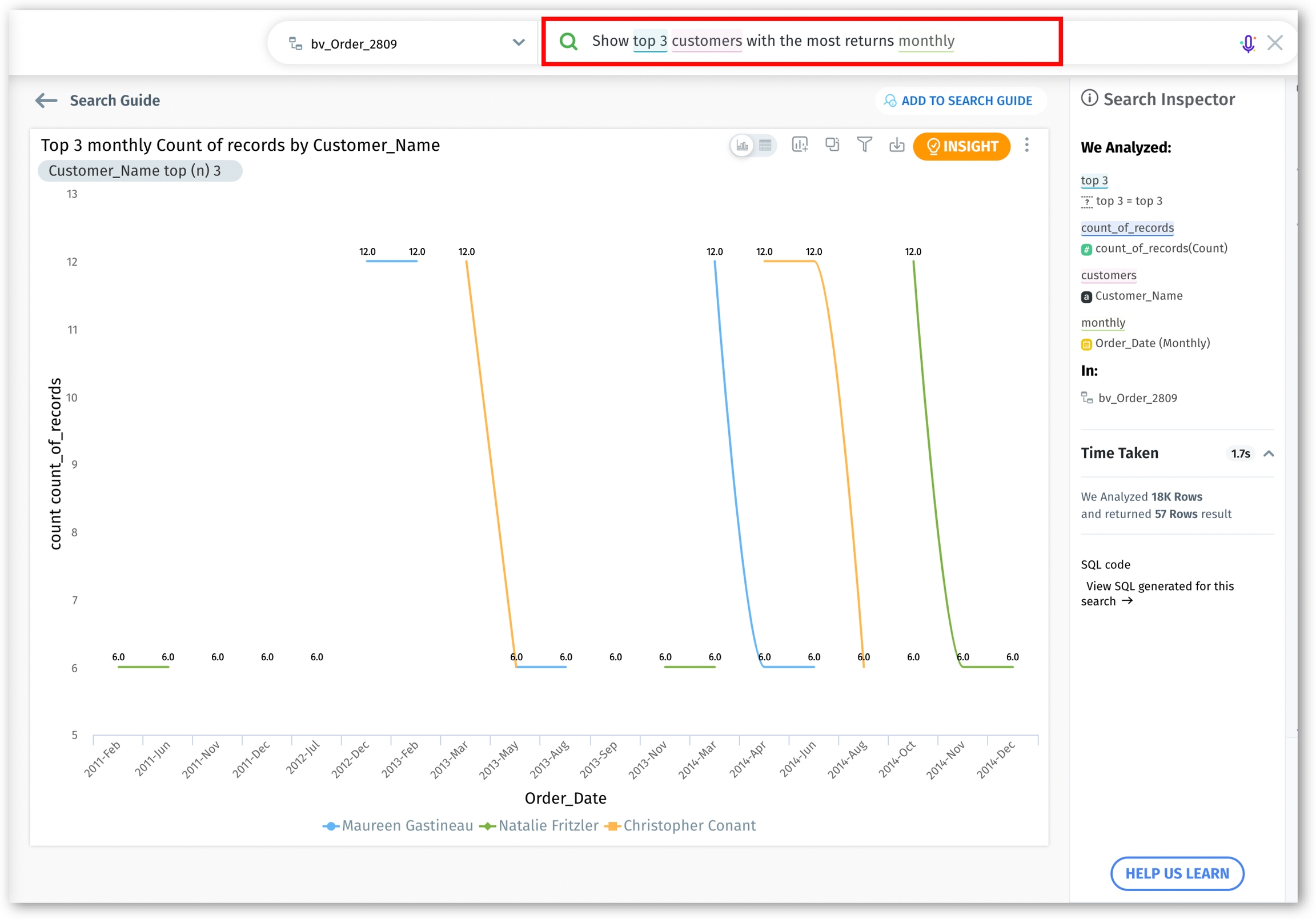Click the copy/duplicate chart icon
Screen dimensions: 1316x919
[832, 145]
